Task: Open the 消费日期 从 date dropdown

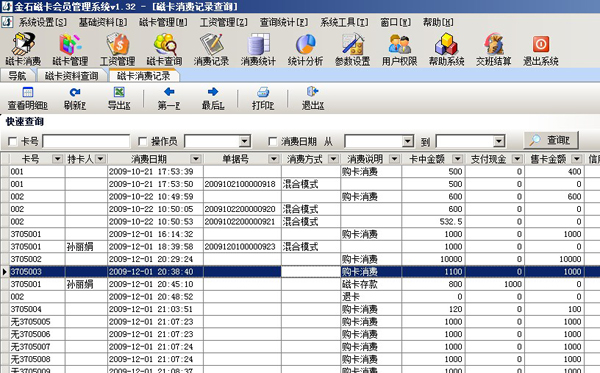Action: tap(408, 142)
